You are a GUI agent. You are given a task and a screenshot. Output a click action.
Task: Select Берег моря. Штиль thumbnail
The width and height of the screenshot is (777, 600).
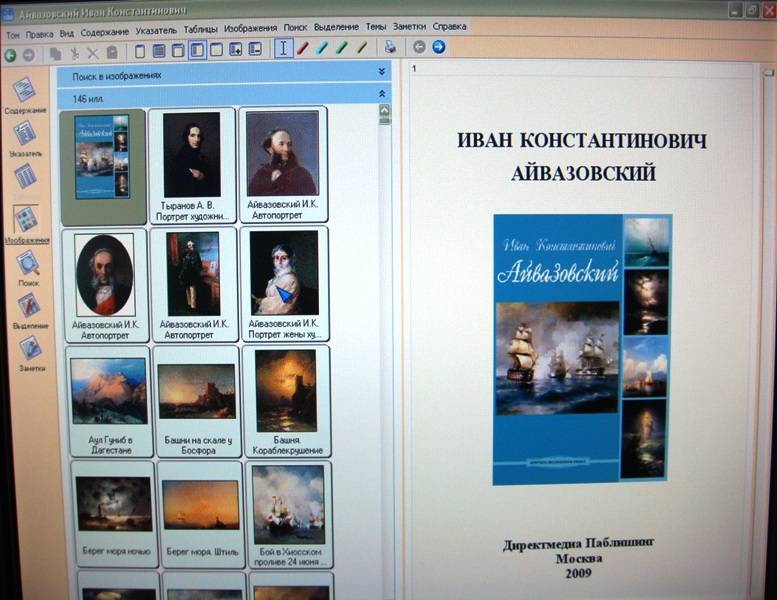pos(201,514)
